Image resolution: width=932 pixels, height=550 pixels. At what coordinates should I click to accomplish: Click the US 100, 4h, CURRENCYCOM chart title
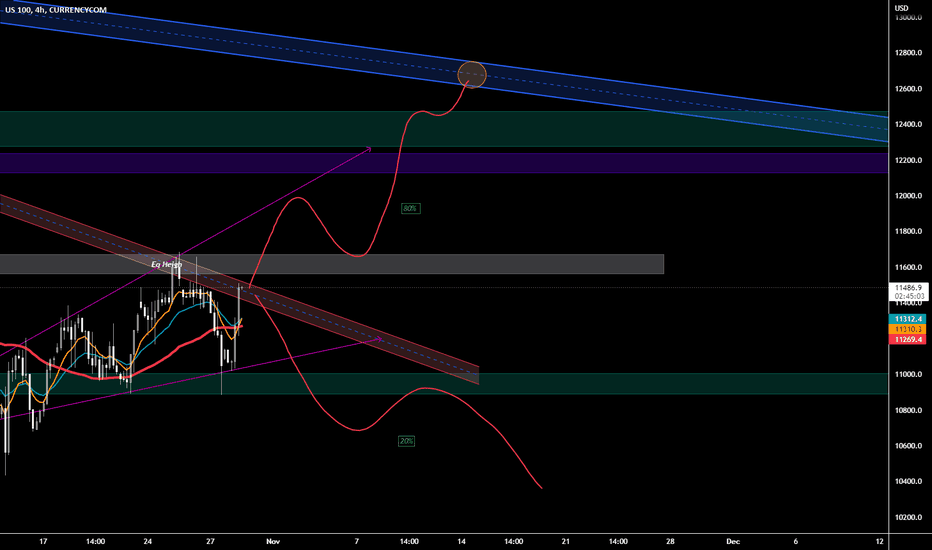point(56,10)
